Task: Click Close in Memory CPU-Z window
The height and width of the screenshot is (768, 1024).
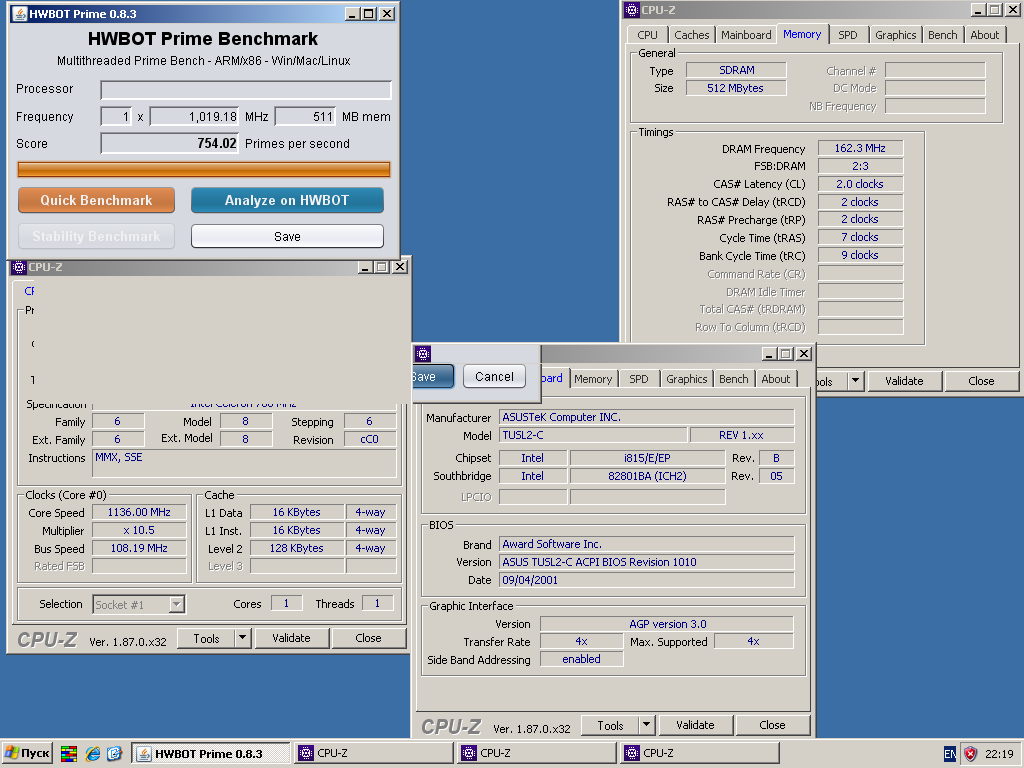Action: point(981,381)
